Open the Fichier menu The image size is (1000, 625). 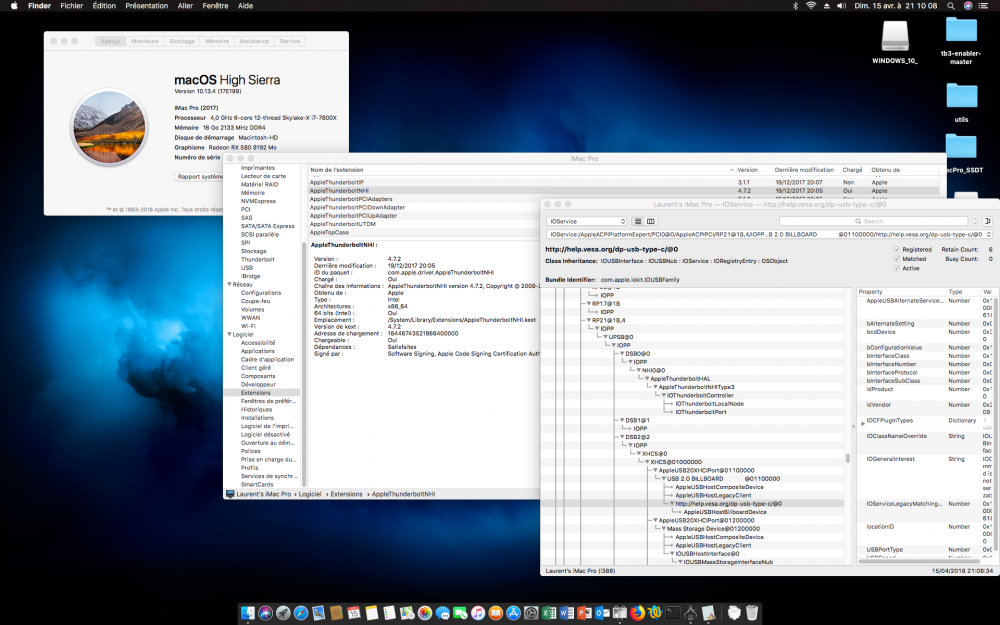coord(71,6)
